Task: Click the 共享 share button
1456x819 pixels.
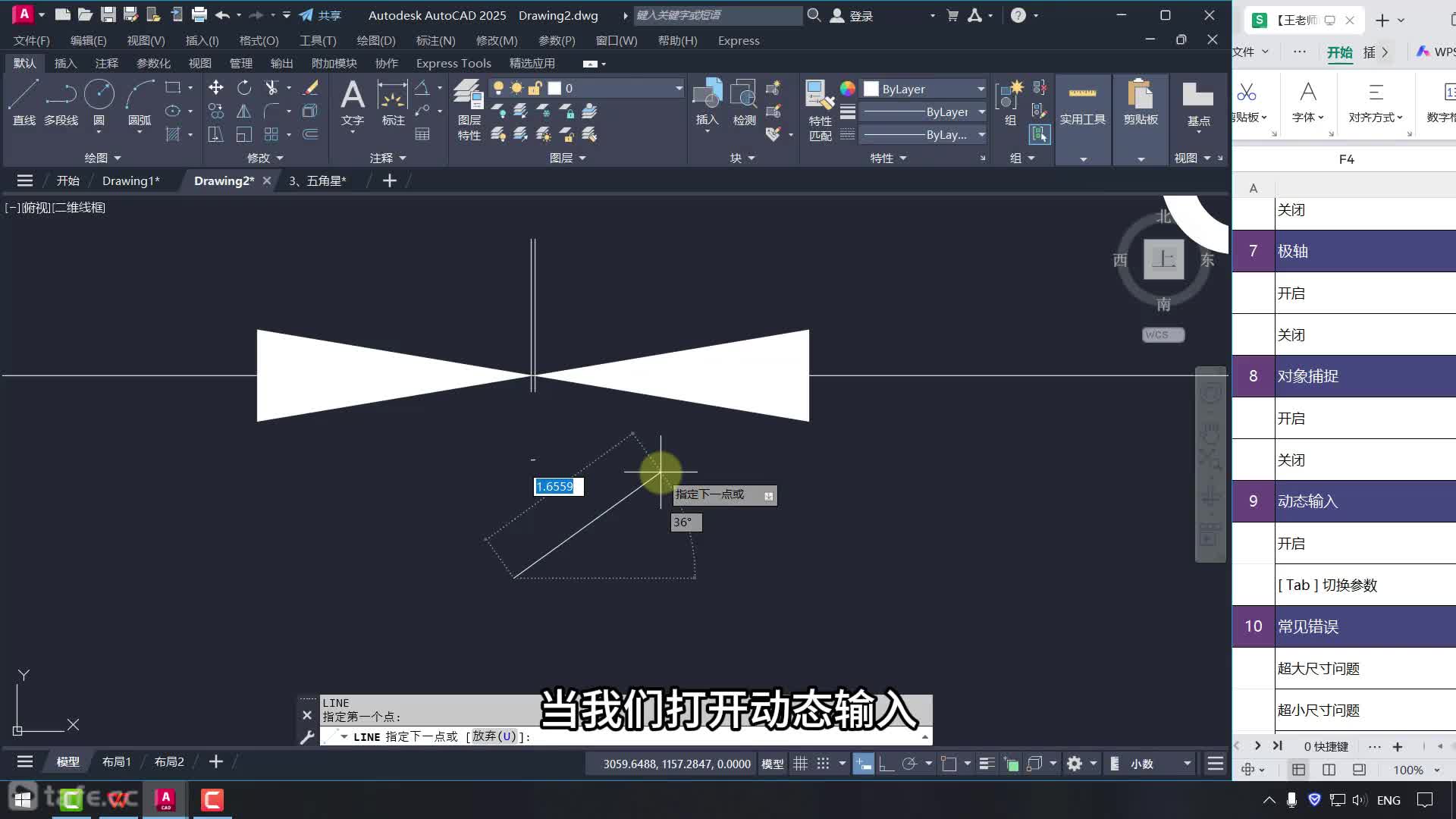Action: (x=320, y=15)
